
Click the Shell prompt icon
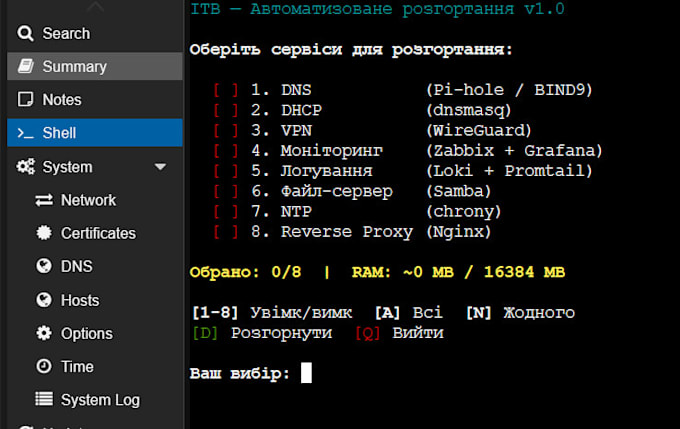tap(25, 133)
